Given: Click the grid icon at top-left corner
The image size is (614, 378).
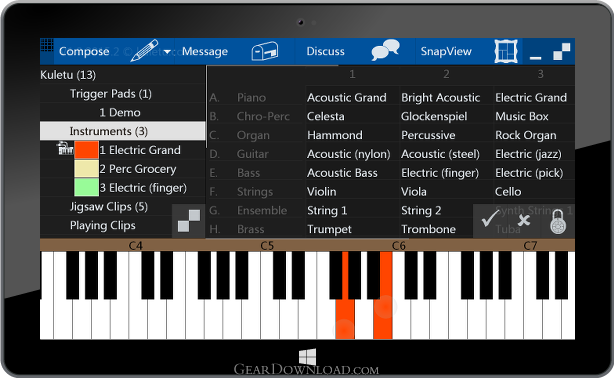Looking at the screenshot, I should [47, 45].
